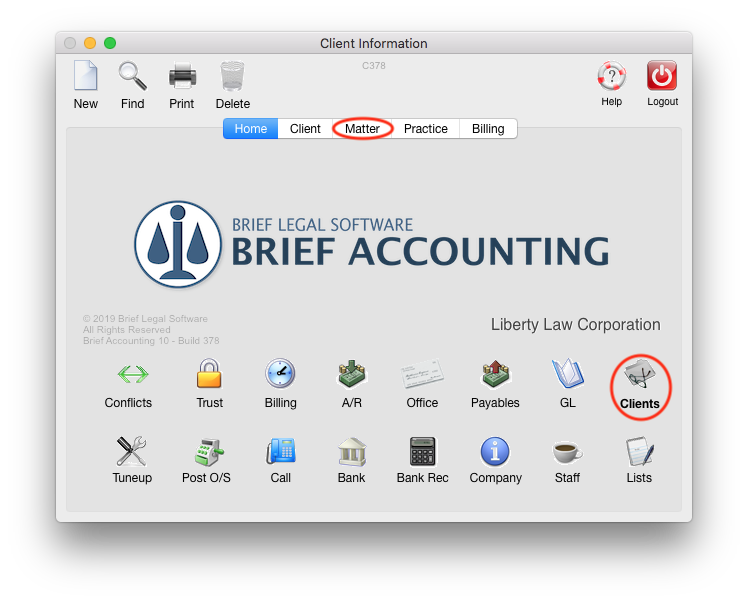Open the Bank building module
The height and width of the screenshot is (602, 748).
click(352, 451)
